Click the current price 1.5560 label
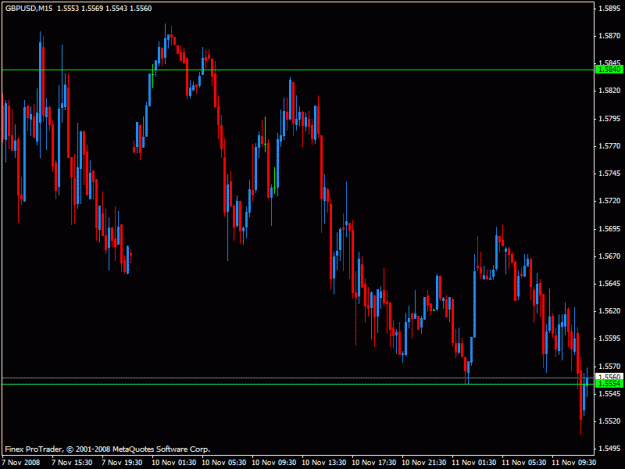Screen dimensions: 625x469 click(609, 377)
